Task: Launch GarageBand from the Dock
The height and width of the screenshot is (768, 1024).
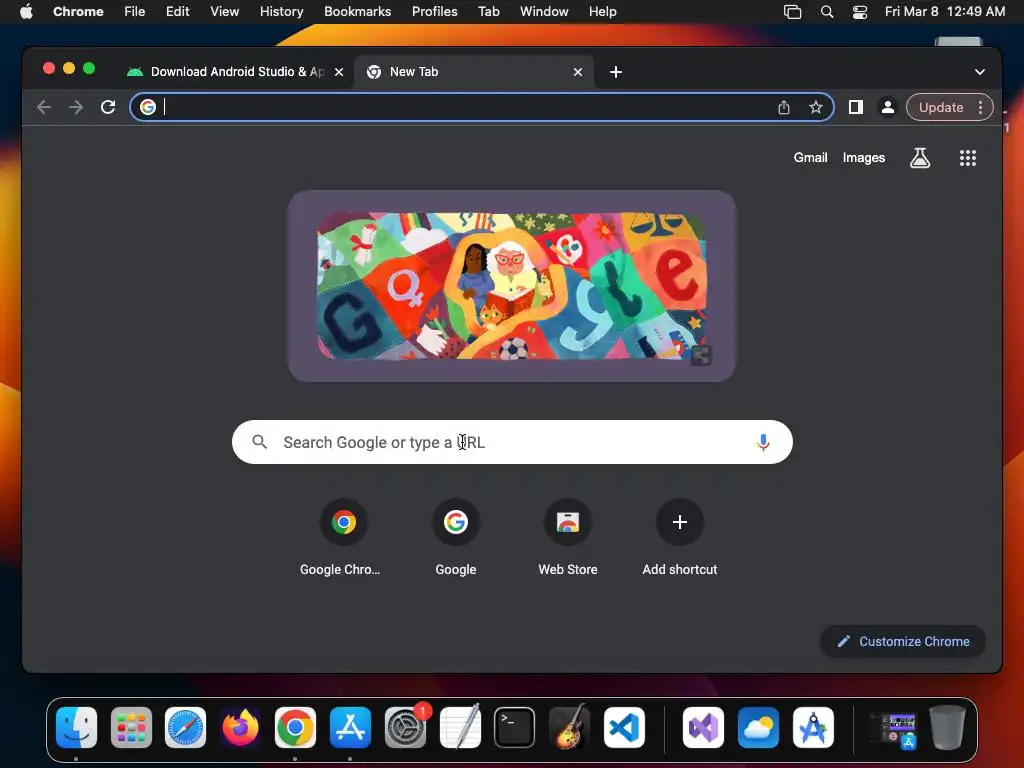Action: pyautogui.click(x=569, y=727)
